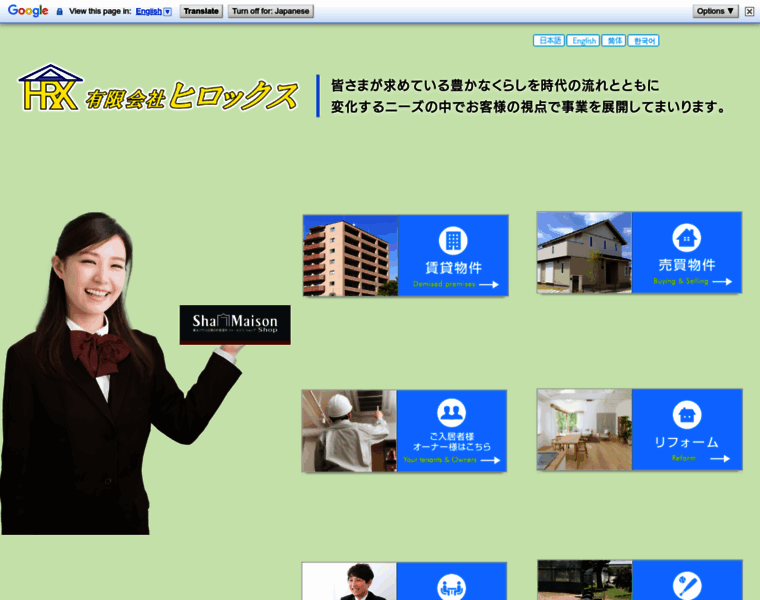The width and height of the screenshot is (760, 600).
Task: Click the 'View this page in:' label
Action: (x=100, y=11)
